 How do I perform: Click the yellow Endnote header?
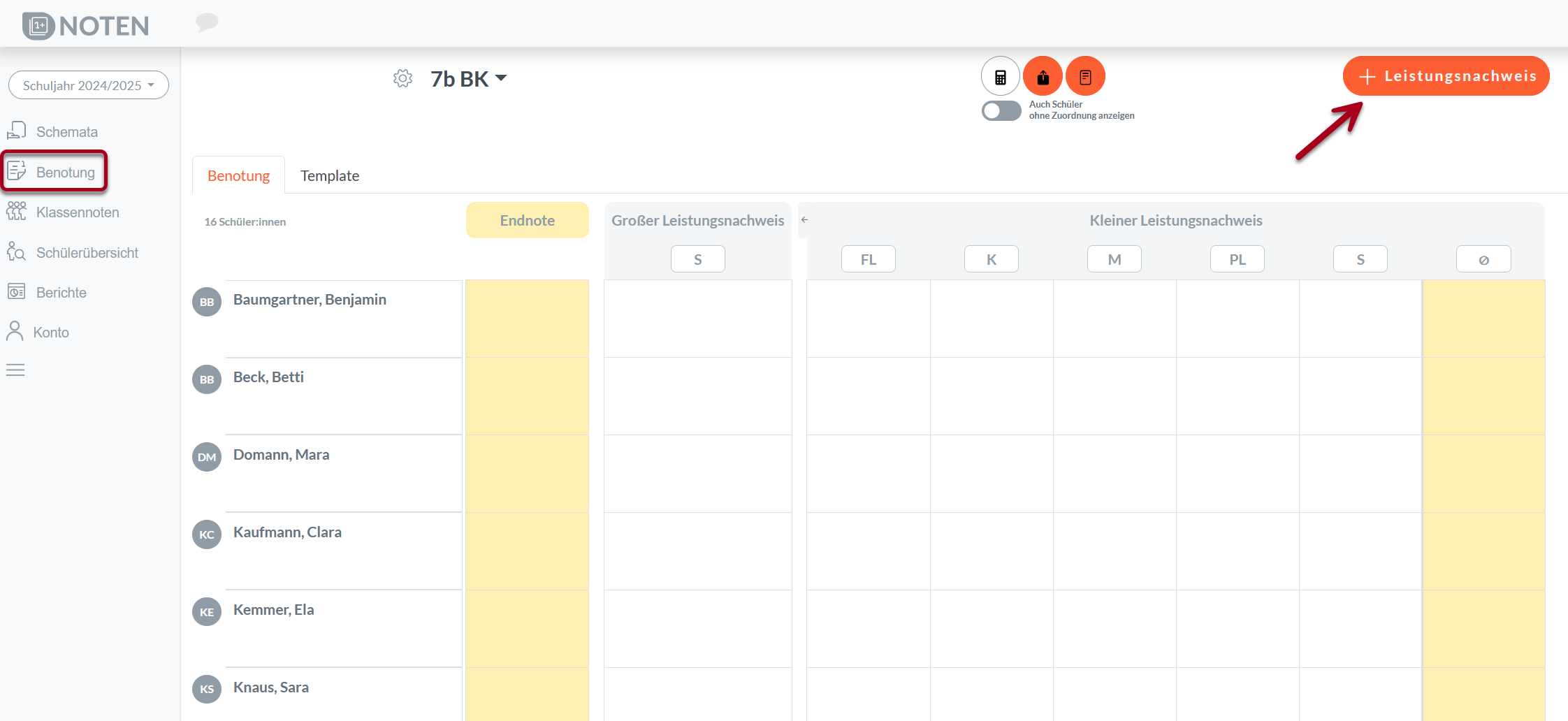[x=527, y=220]
